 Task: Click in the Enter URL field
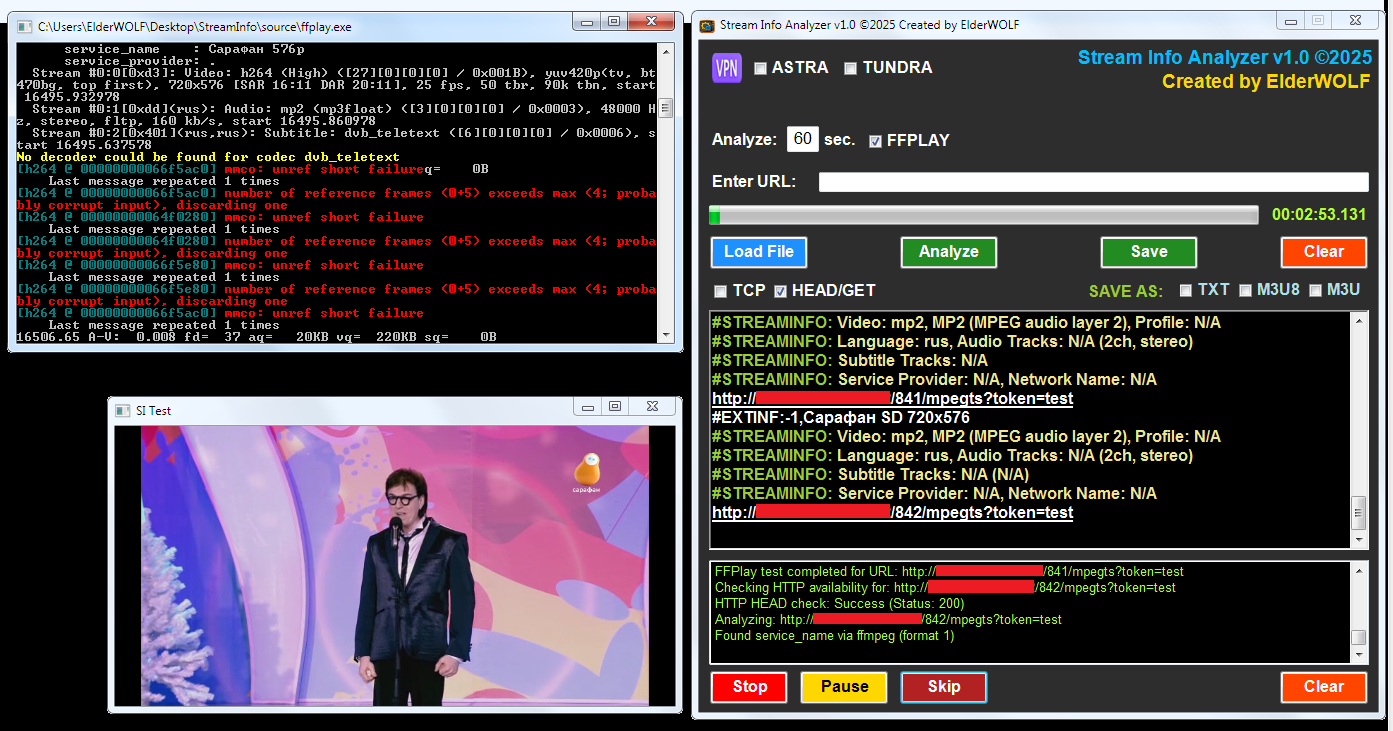click(1093, 182)
